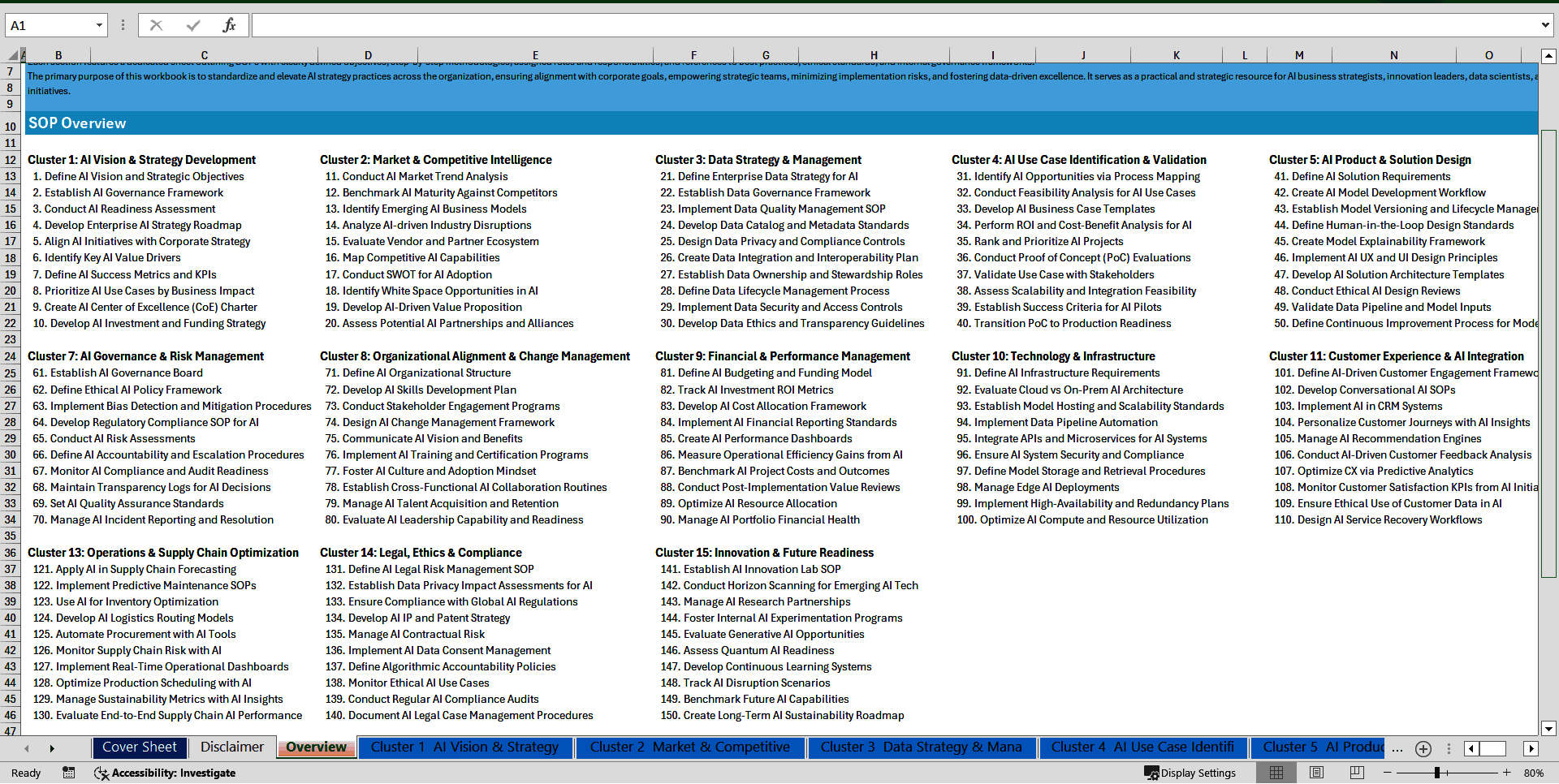Open the Cluster 1 AI Vision sheet
Image resolution: width=1559 pixels, height=784 pixels.
tap(465, 747)
